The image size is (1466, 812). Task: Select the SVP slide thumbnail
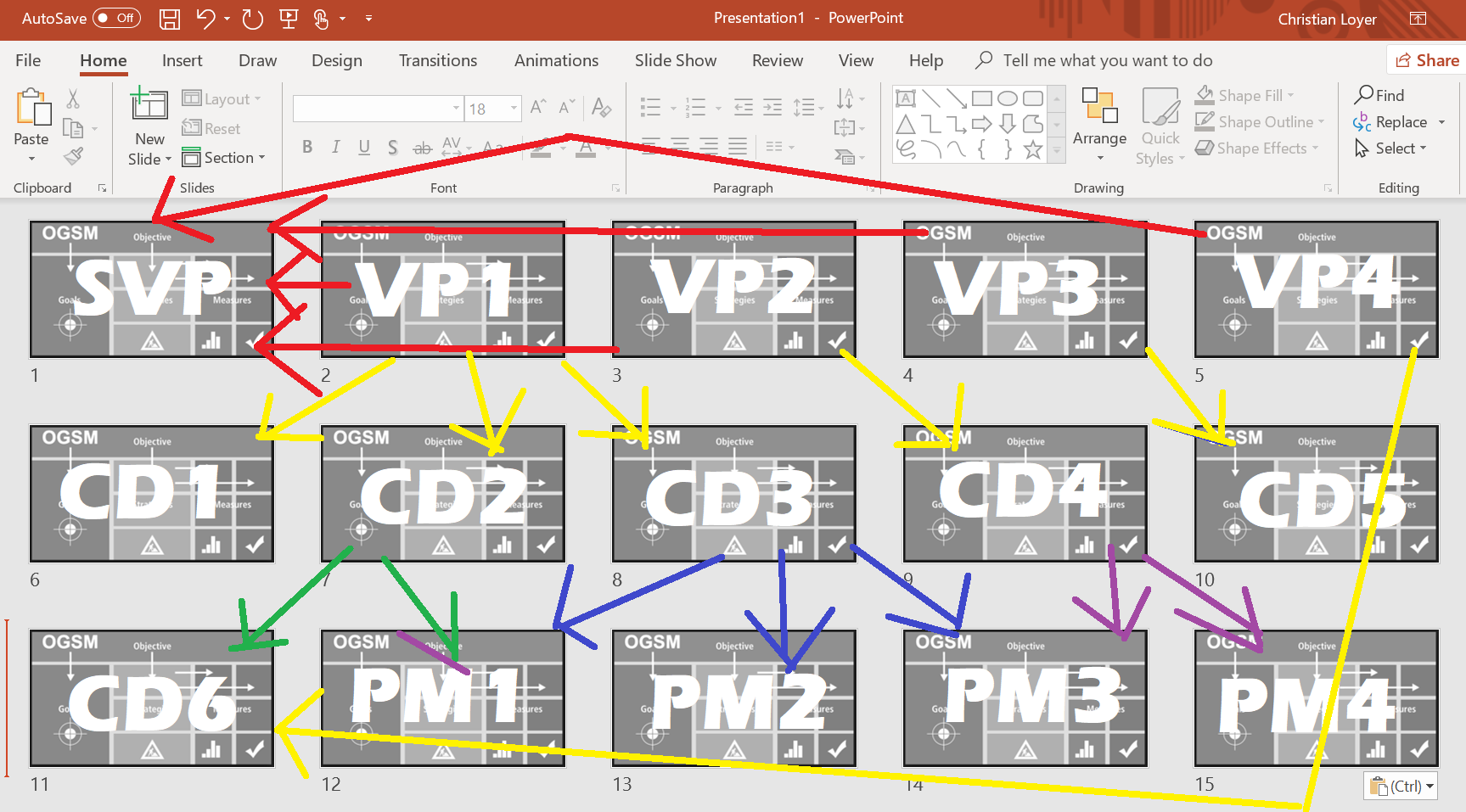pos(152,289)
